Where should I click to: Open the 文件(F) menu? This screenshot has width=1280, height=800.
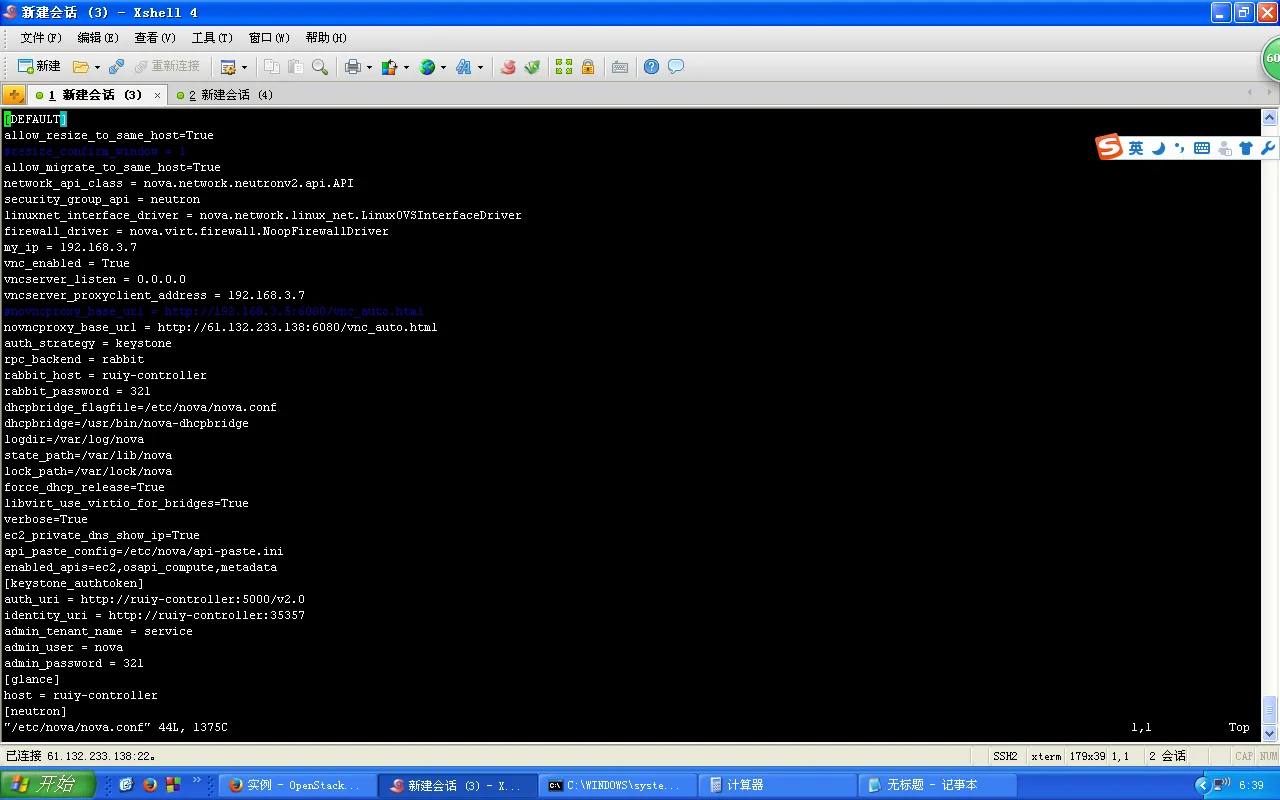pyautogui.click(x=41, y=38)
